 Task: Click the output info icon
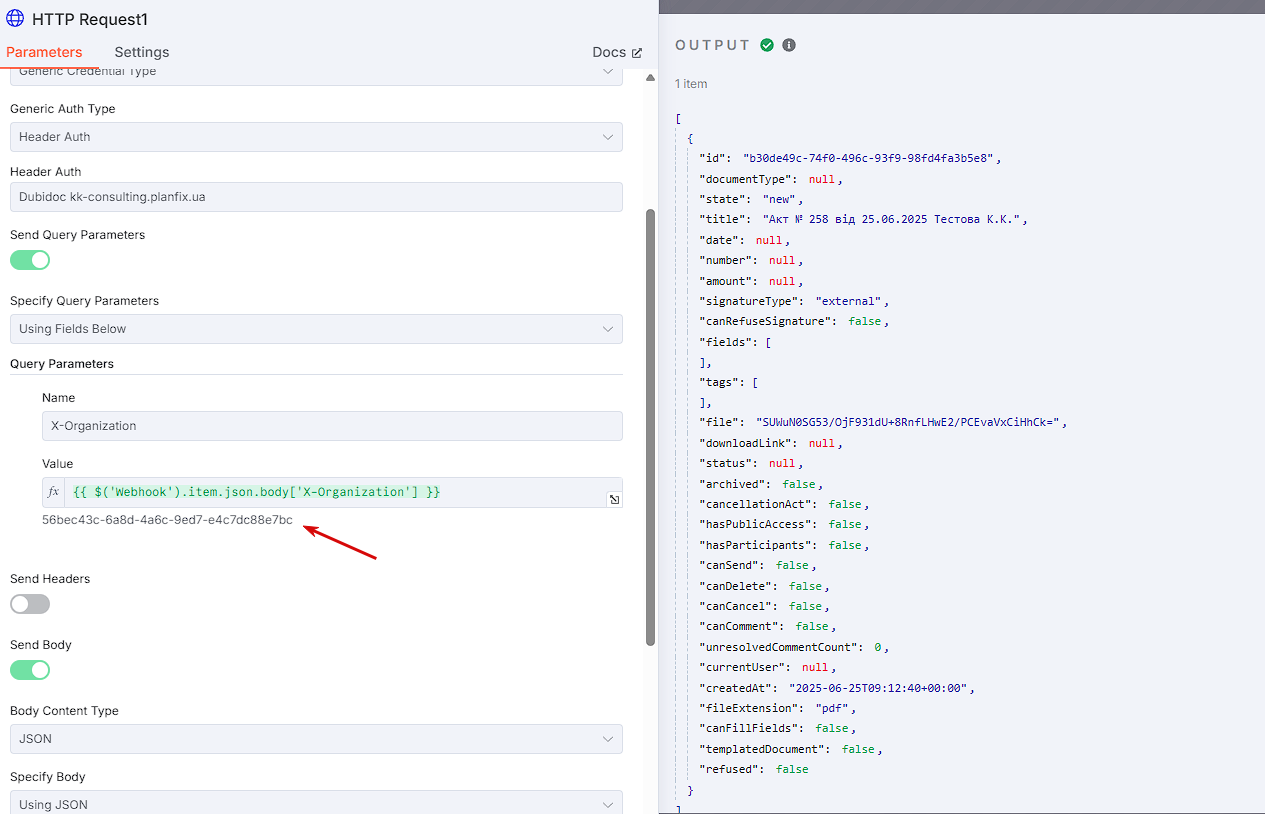pyautogui.click(x=789, y=45)
